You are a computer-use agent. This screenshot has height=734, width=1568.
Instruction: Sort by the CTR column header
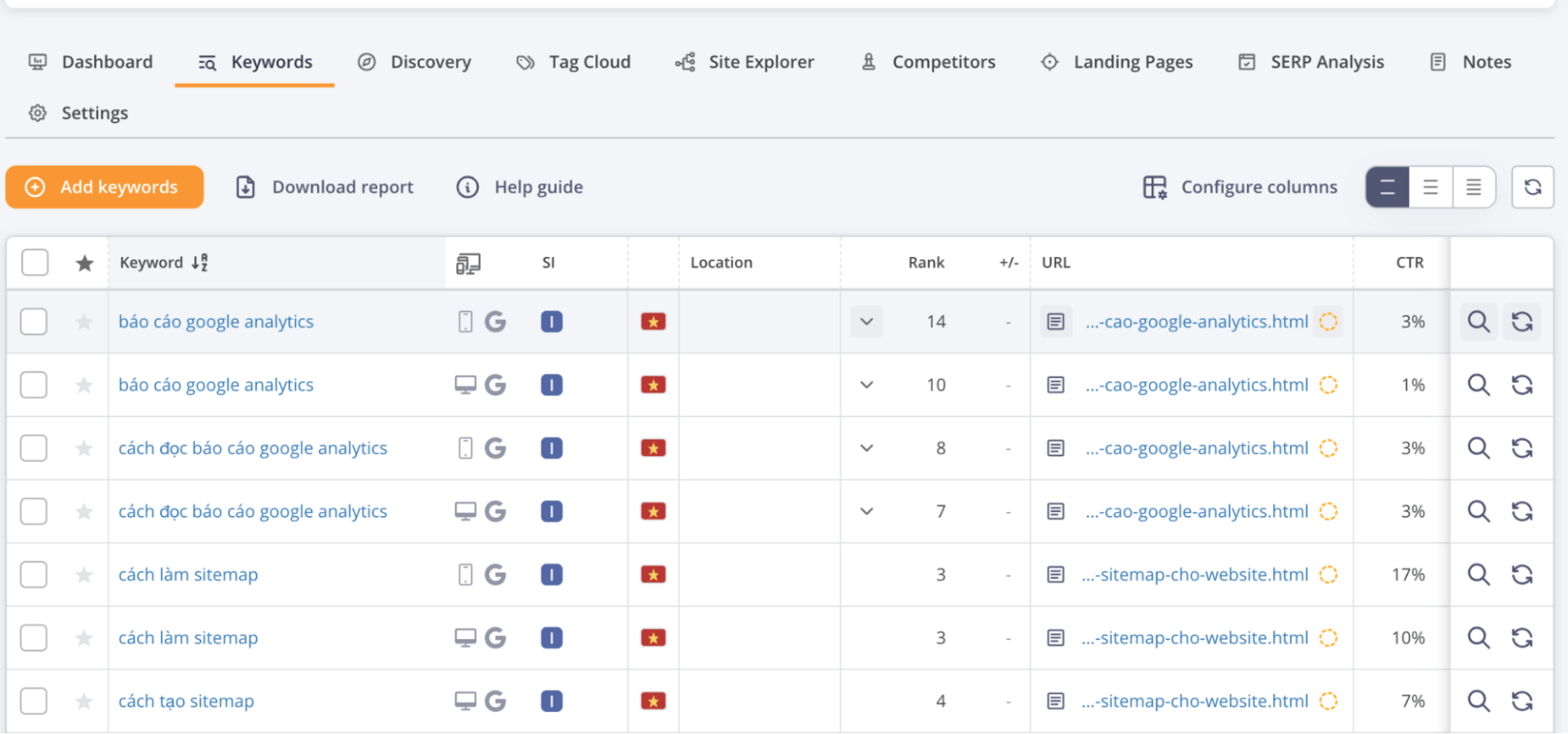[x=1410, y=263]
